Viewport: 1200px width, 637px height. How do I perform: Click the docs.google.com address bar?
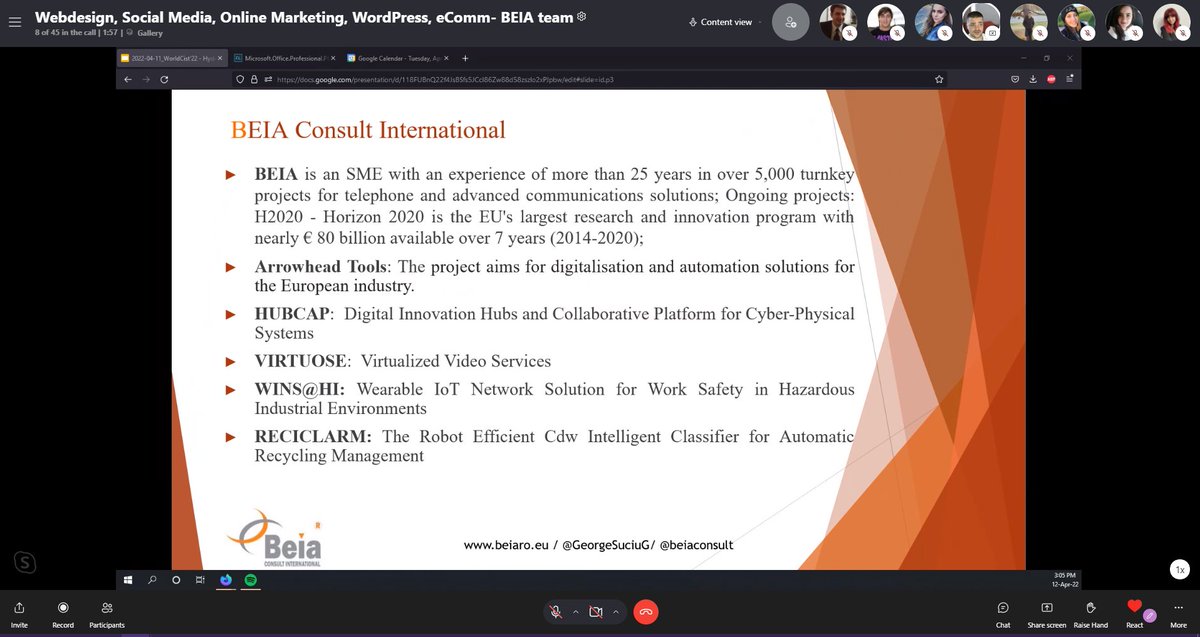click(590, 79)
